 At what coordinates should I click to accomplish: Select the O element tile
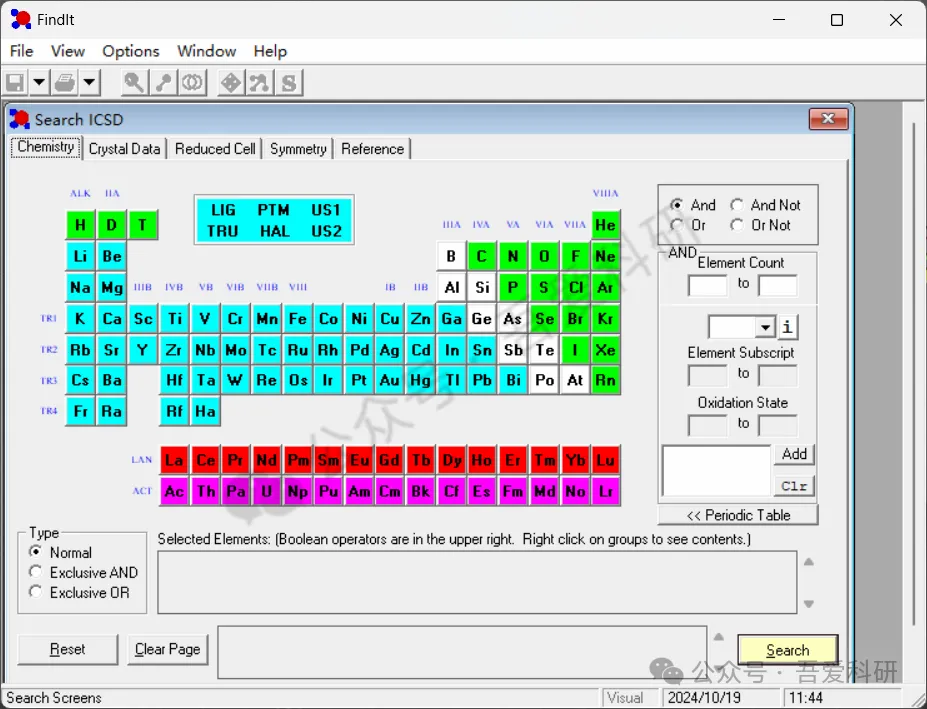coord(544,256)
